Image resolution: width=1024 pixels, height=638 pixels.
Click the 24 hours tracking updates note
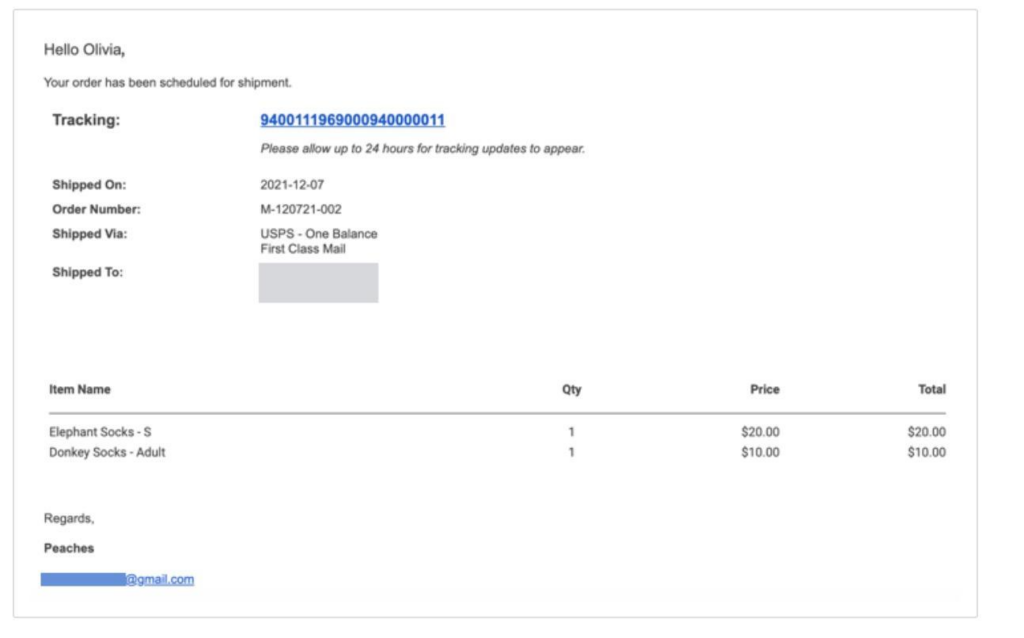422,149
